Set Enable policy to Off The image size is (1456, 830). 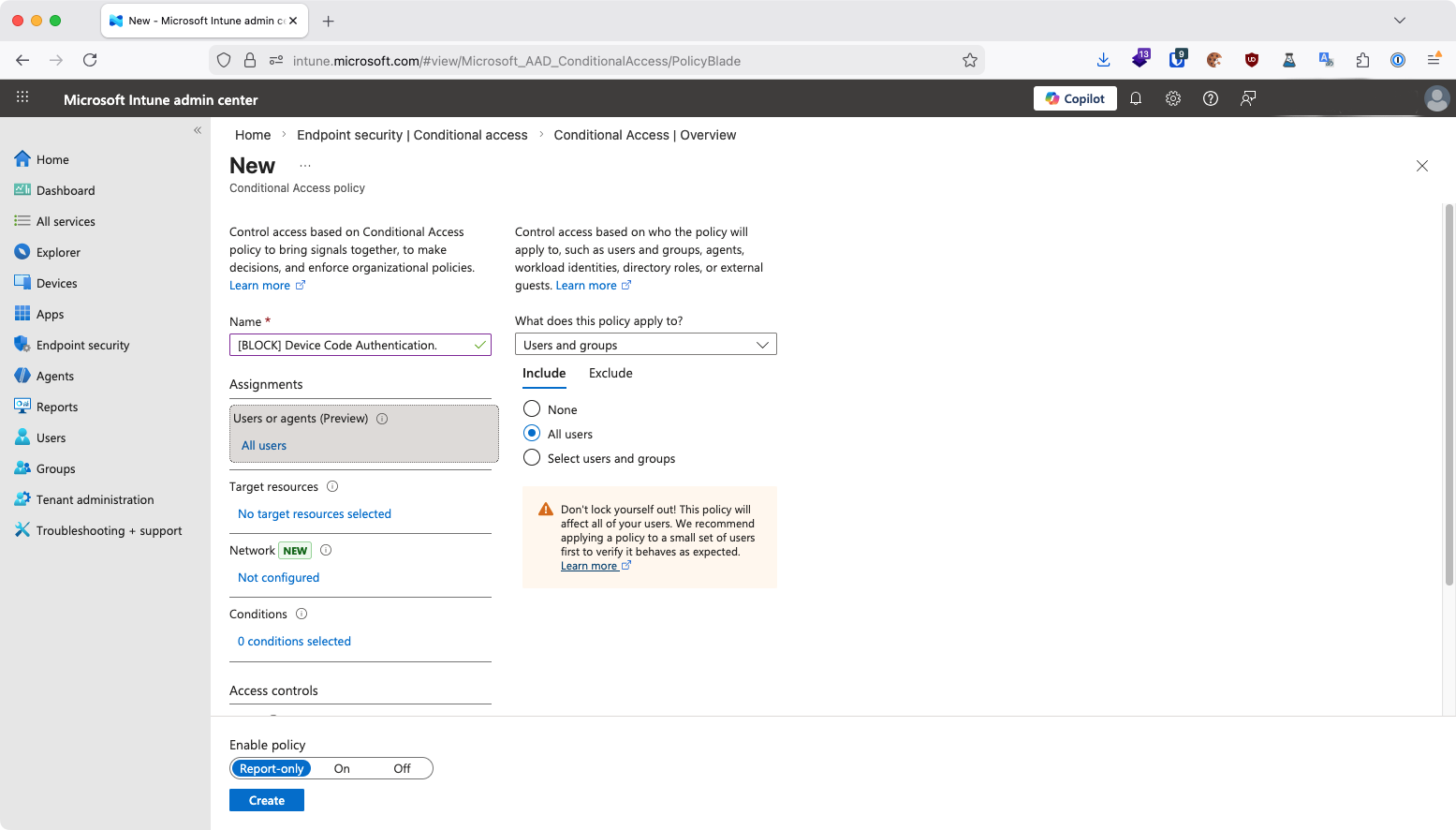402,768
